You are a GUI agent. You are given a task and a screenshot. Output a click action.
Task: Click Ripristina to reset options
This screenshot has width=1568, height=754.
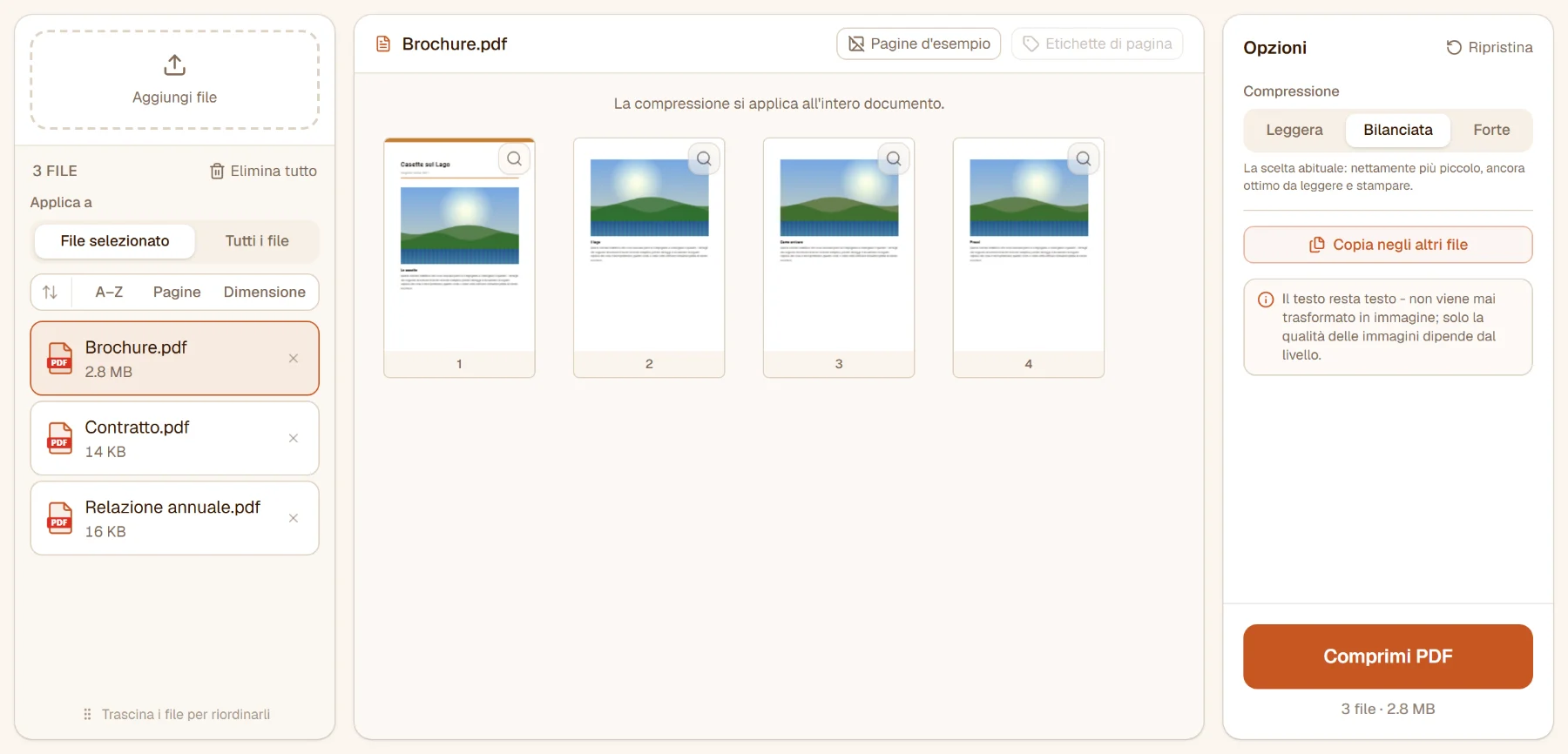point(1490,48)
